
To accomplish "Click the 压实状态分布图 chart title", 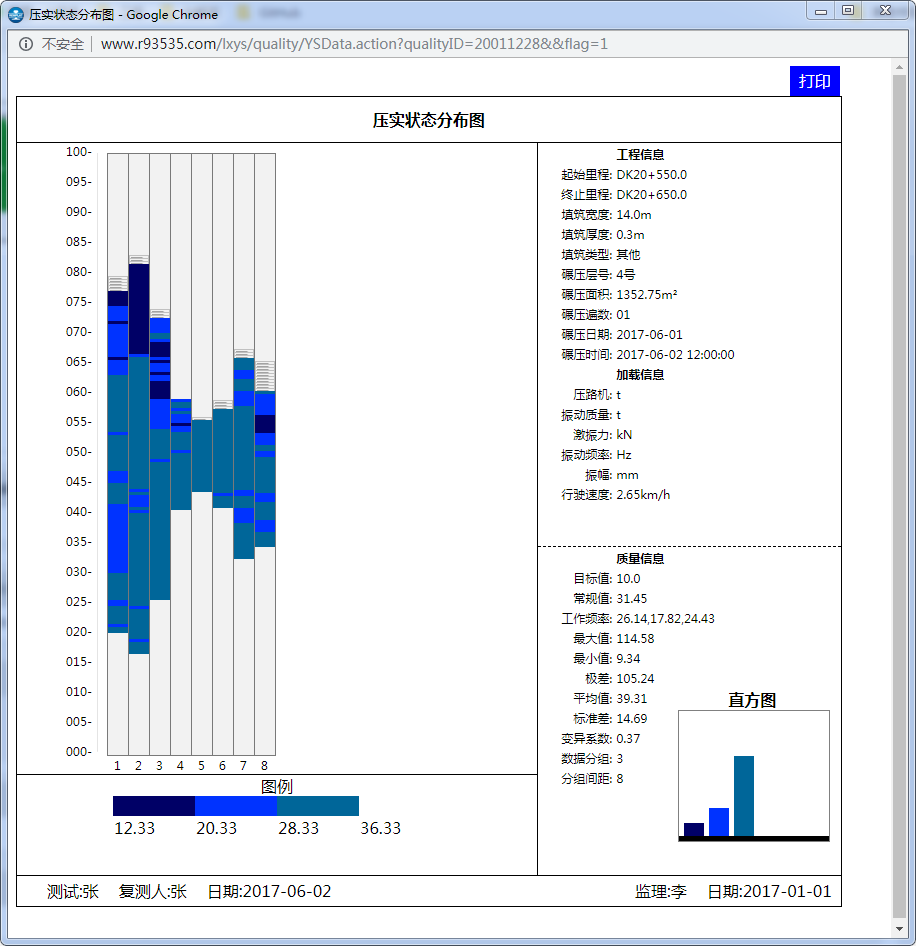I will tap(427, 118).
